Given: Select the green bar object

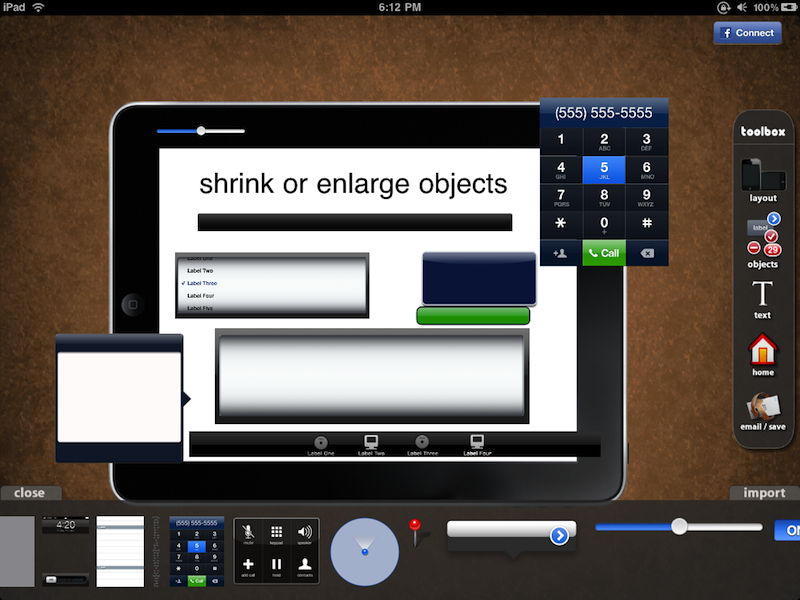Looking at the screenshot, I should point(473,316).
